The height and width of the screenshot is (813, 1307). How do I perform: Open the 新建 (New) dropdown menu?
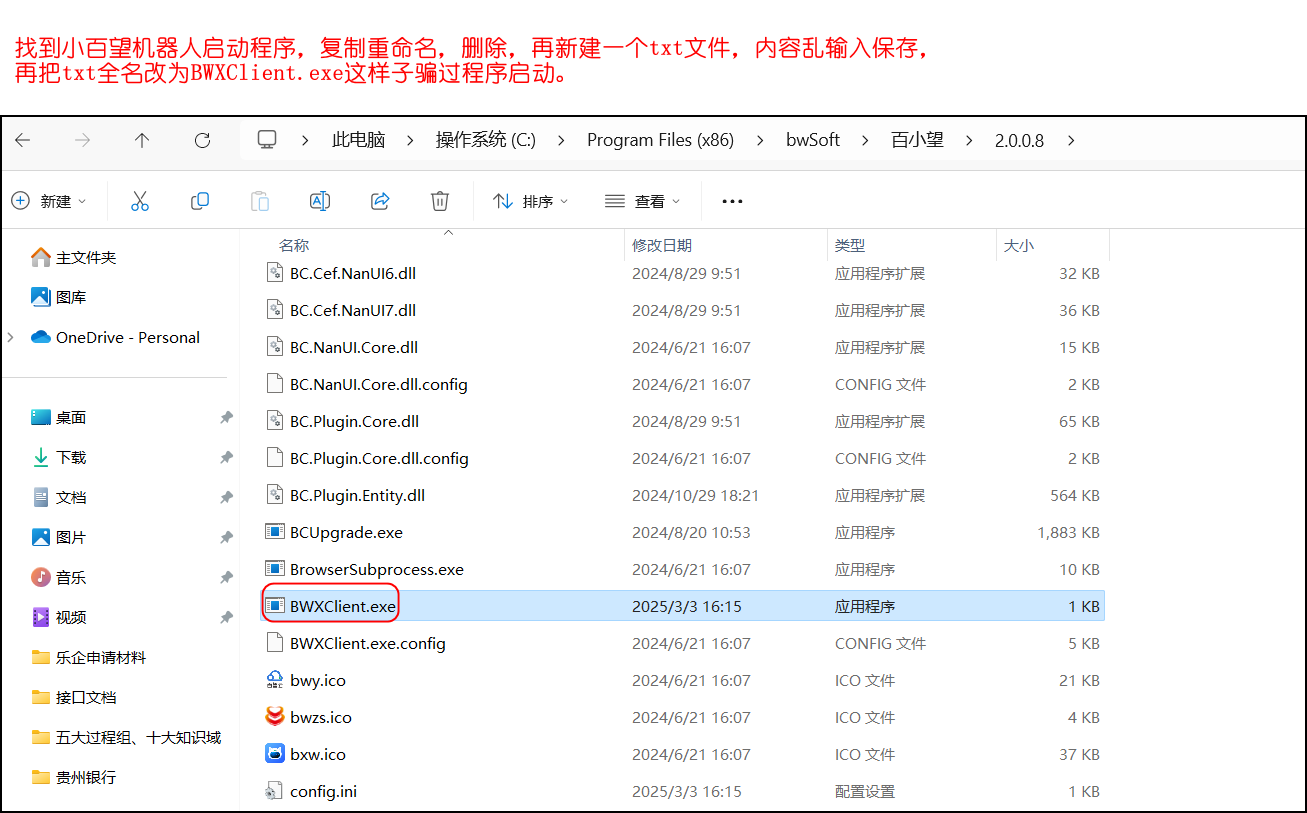(x=49, y=201)
